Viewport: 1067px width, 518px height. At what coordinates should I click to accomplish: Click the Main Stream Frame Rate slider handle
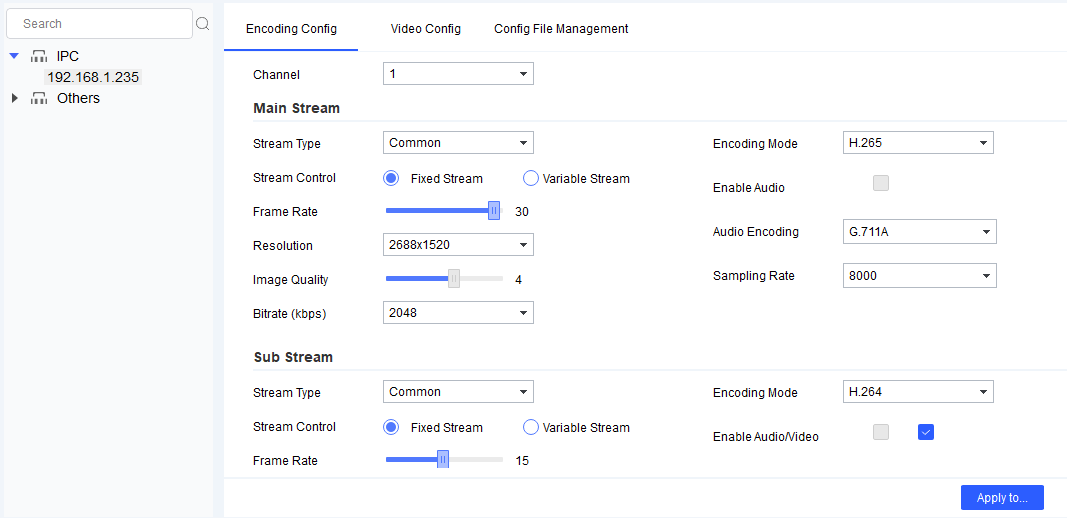[x=494, y=211]
